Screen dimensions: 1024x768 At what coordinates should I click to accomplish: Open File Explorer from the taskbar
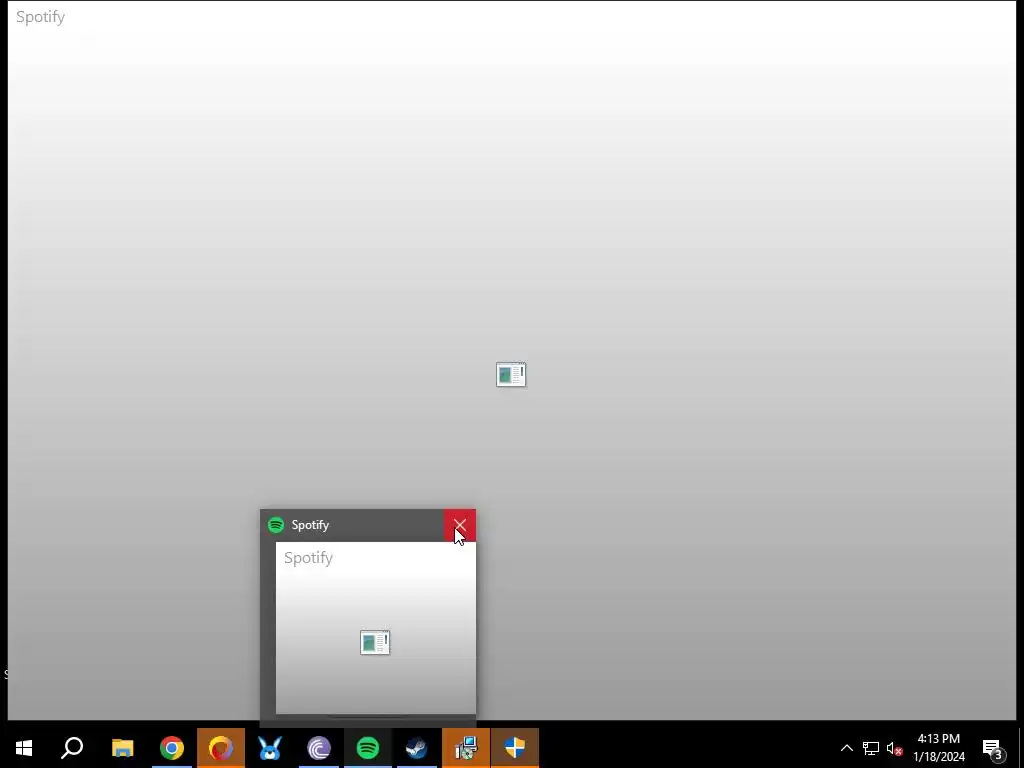pyautogui.click(x=122, y=748)
